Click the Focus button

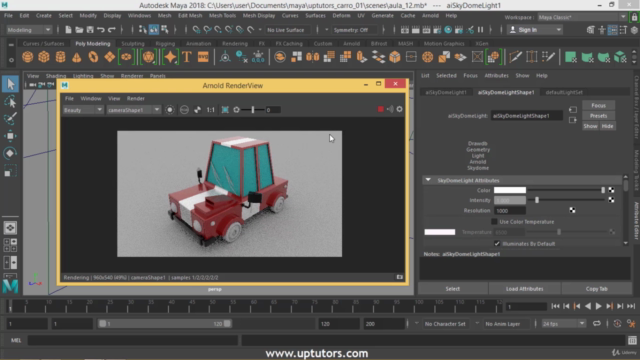click(x=598, y=105)
